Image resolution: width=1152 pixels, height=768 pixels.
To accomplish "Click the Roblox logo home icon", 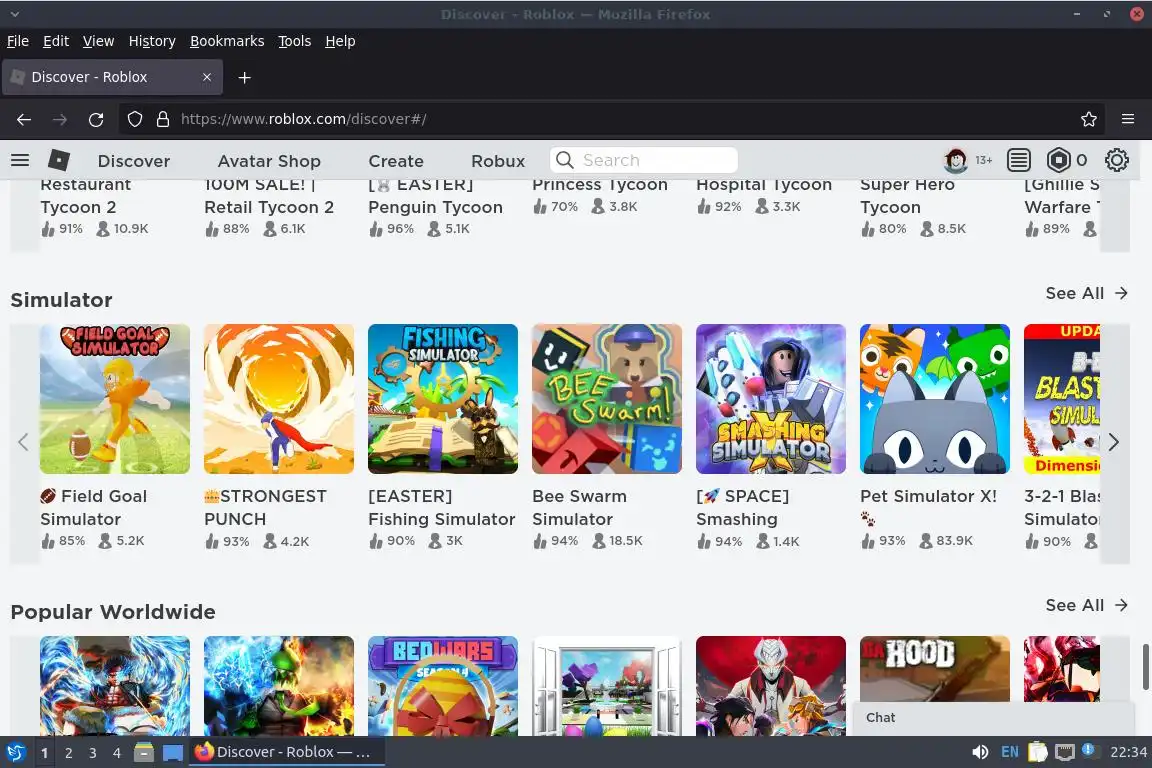I will point(59,160).
